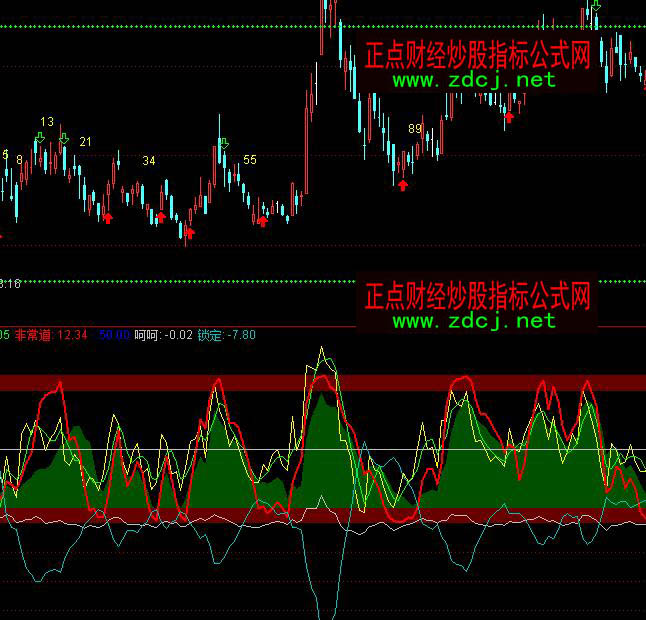Click the red buy arrow under the upper watermark
Screen dimensions: 646x620
(509, 117)
